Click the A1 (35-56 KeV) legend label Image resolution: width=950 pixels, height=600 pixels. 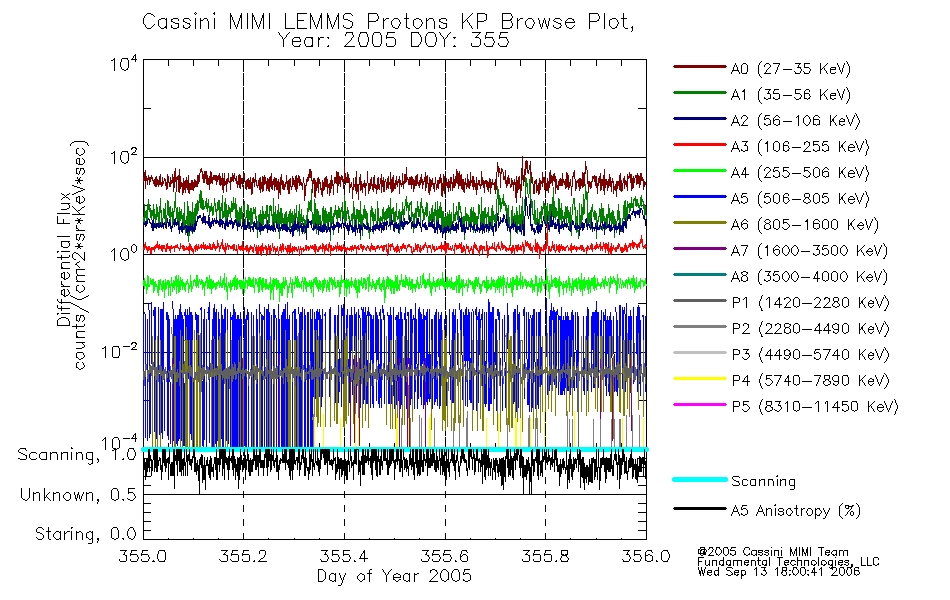click(791, 95)
